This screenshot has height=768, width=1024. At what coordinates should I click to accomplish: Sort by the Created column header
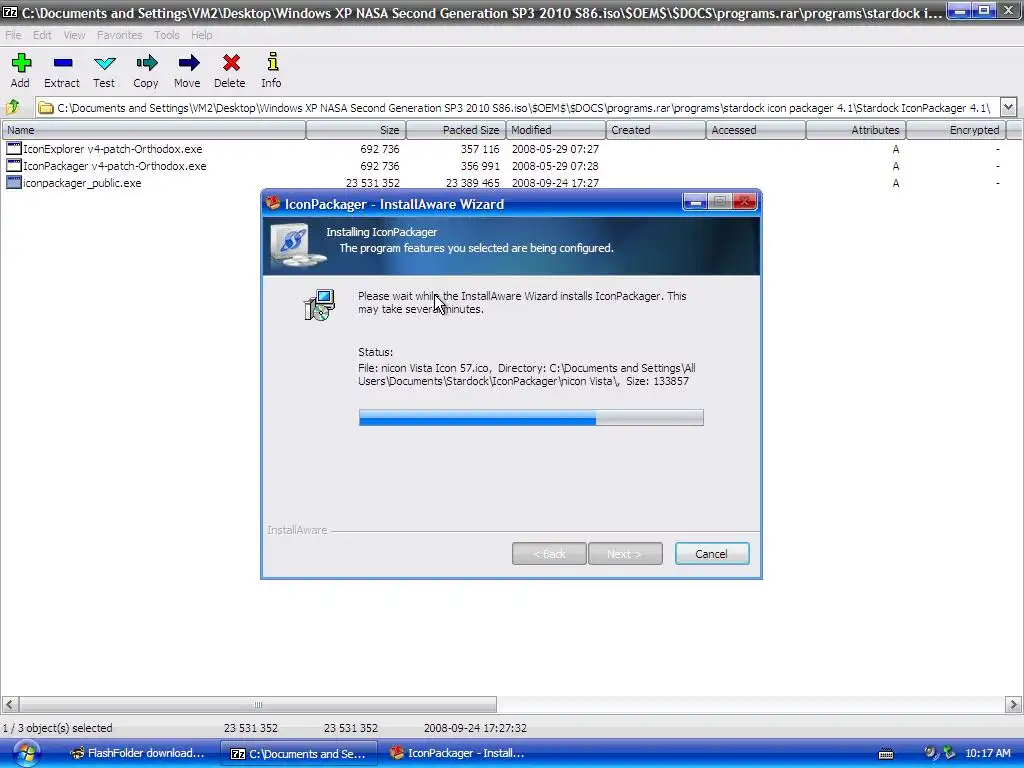(x=656, y=130)
